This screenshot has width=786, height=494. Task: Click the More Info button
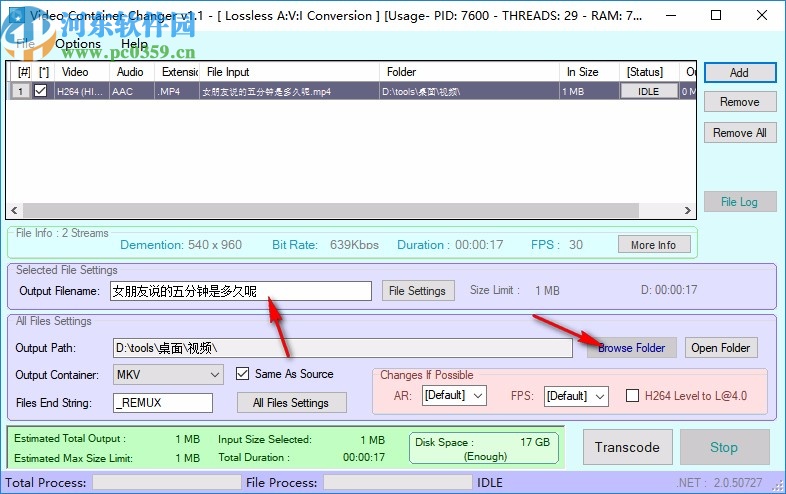click(x=654, y=245)
